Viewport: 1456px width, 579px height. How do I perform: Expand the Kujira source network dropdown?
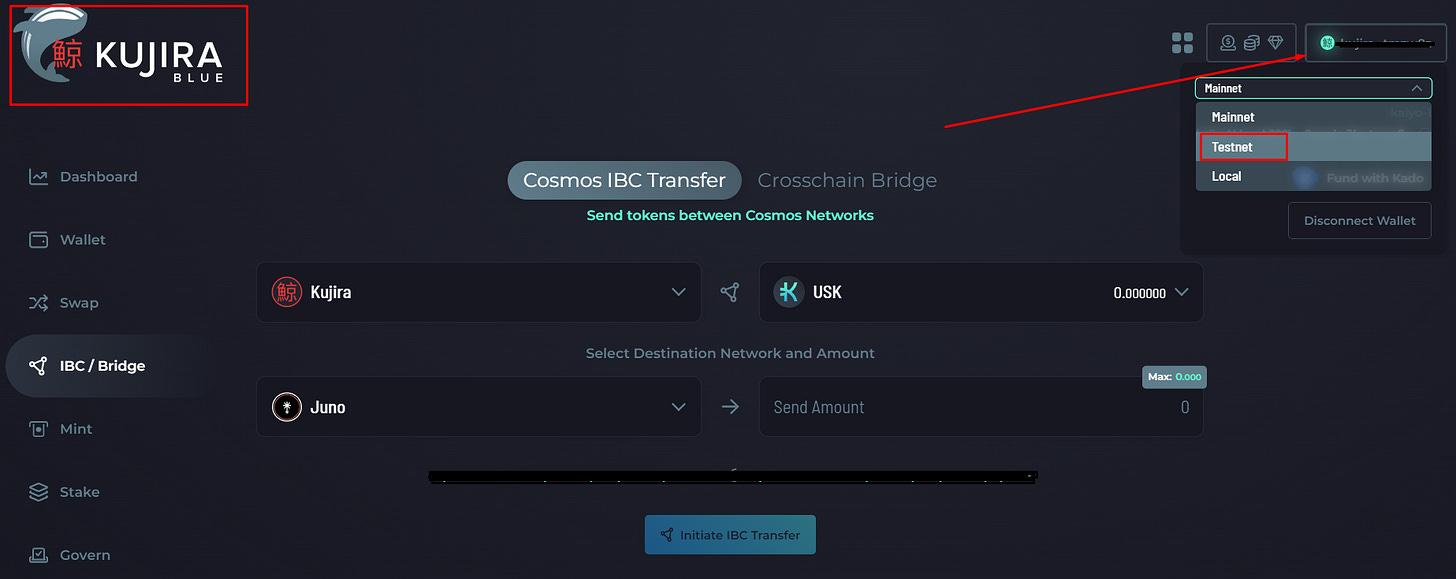pos(479,292)
